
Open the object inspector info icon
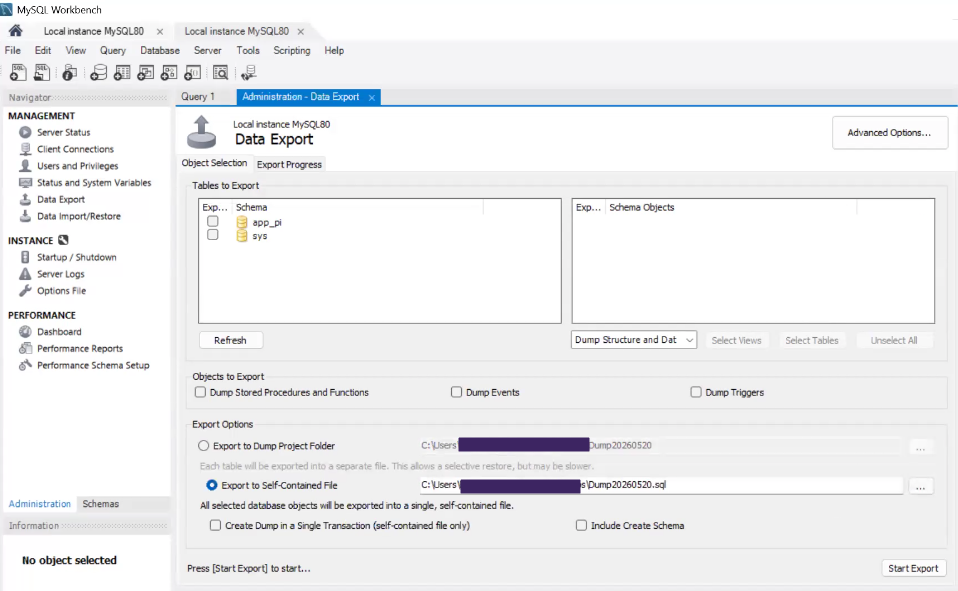pos(70,73)
